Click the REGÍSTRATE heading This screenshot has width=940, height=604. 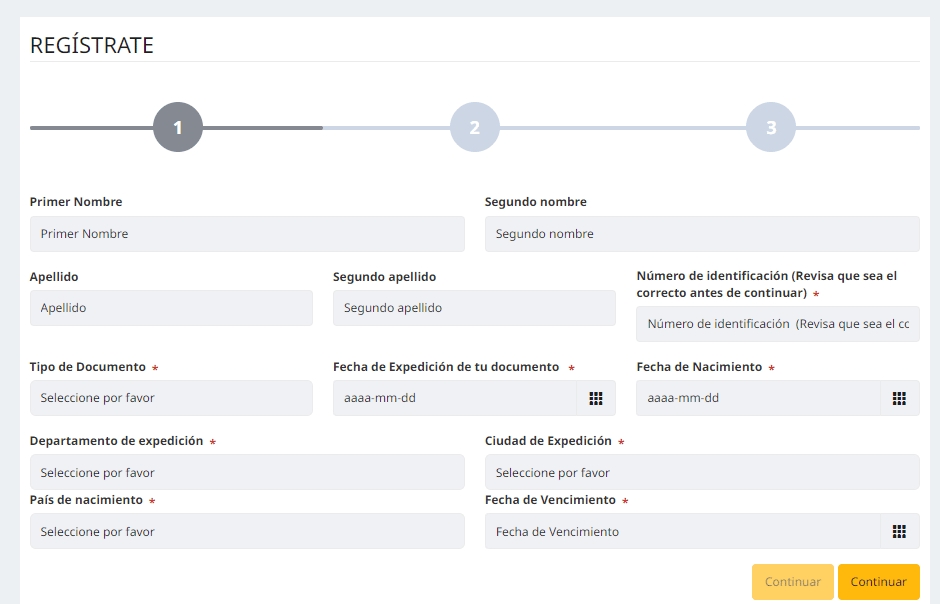92,44
